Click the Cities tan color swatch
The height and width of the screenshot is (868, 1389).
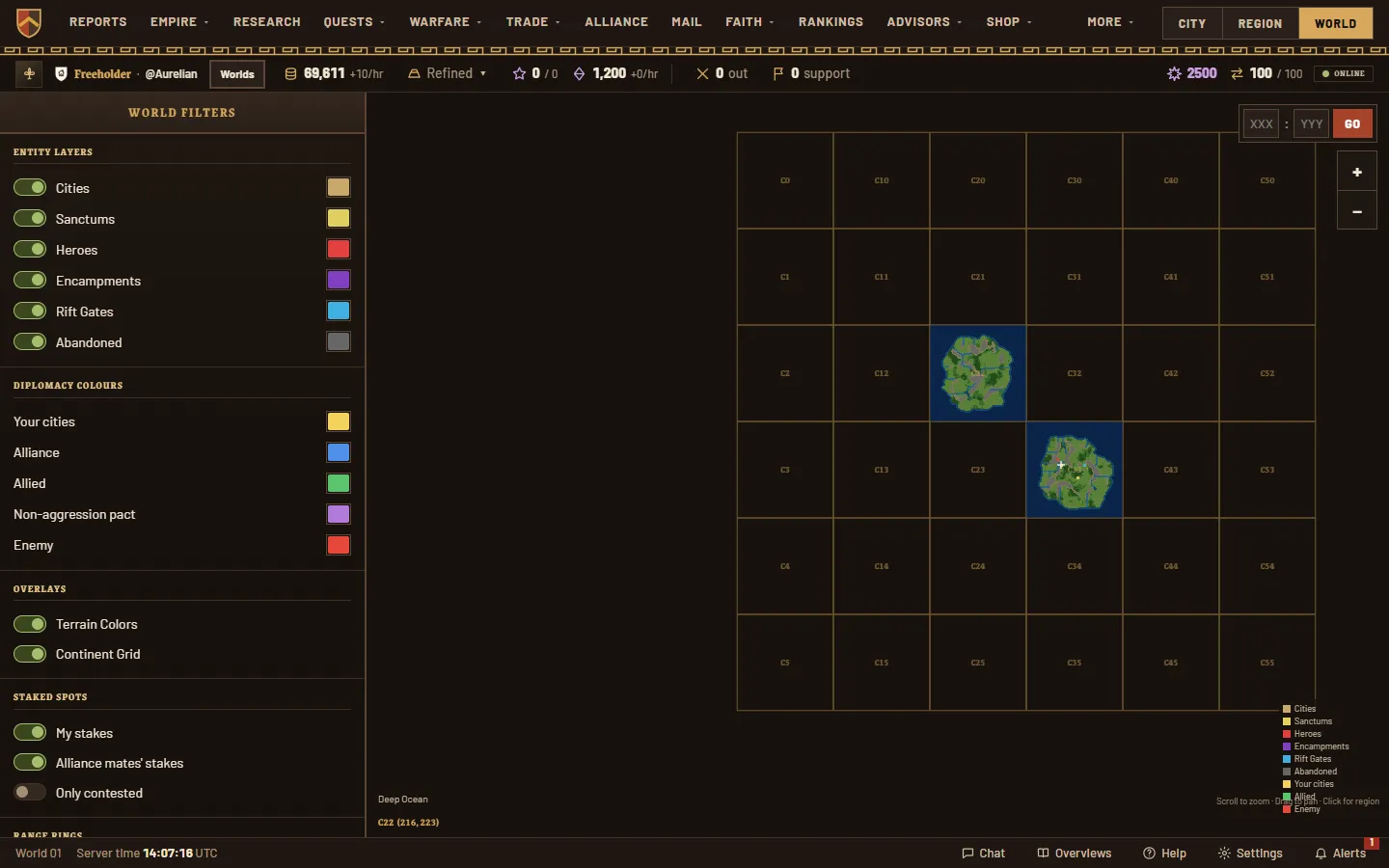click(x=339, y=187)
